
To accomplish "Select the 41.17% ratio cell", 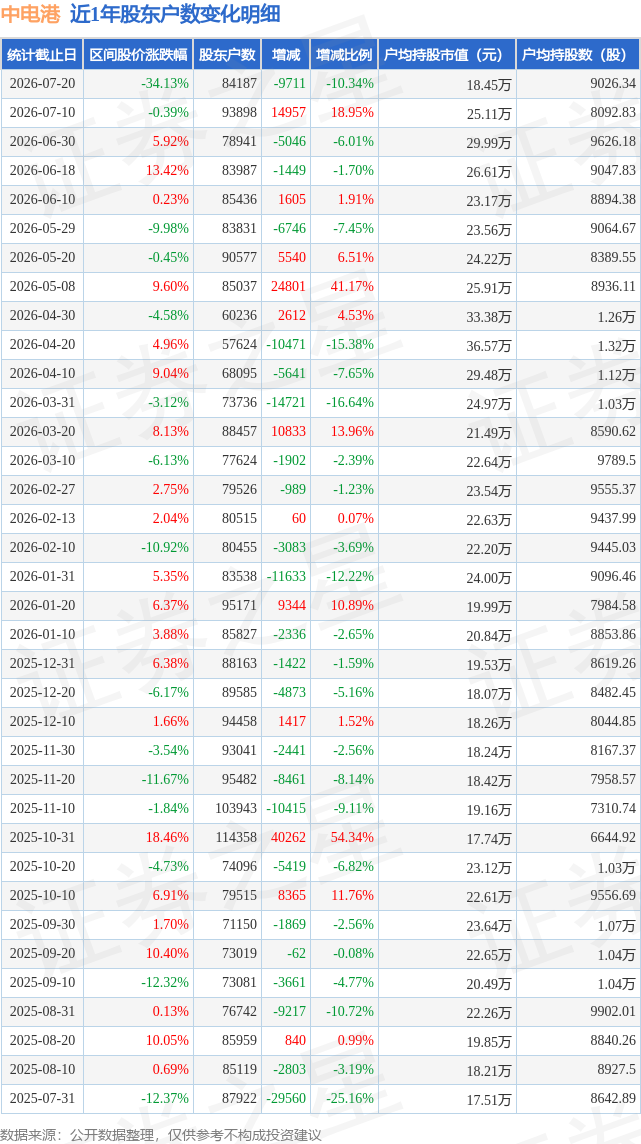I will click(353, 287).
